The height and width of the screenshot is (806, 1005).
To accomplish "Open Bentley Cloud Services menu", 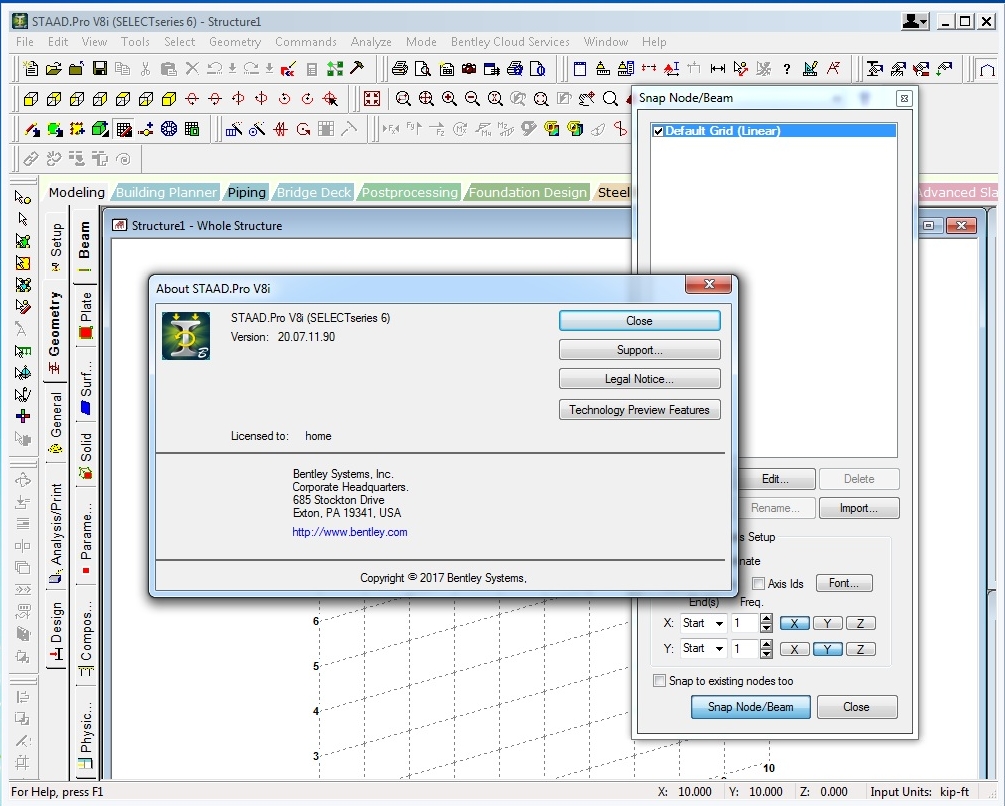I will (510, 42).
